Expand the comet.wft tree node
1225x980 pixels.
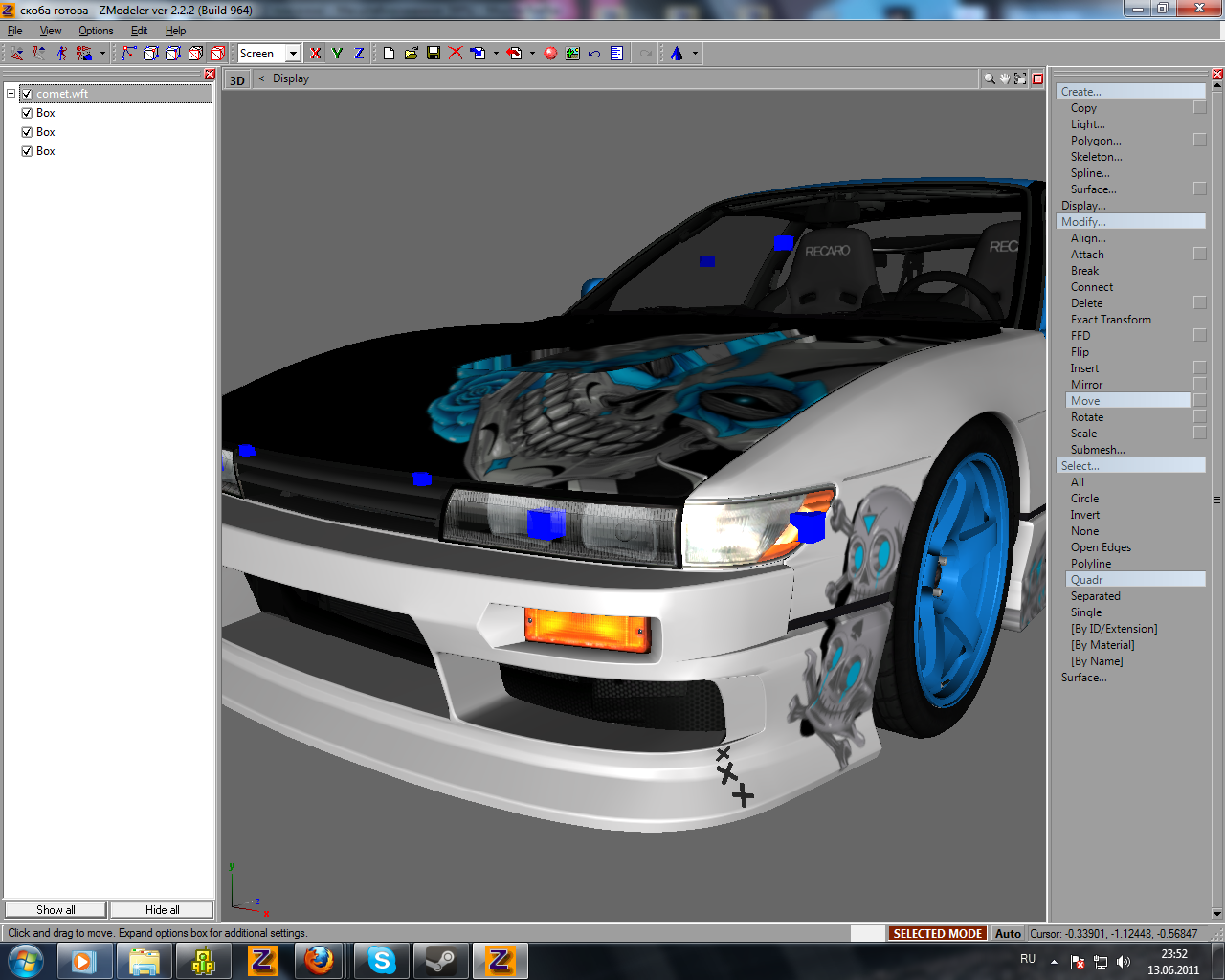[11, 94]
